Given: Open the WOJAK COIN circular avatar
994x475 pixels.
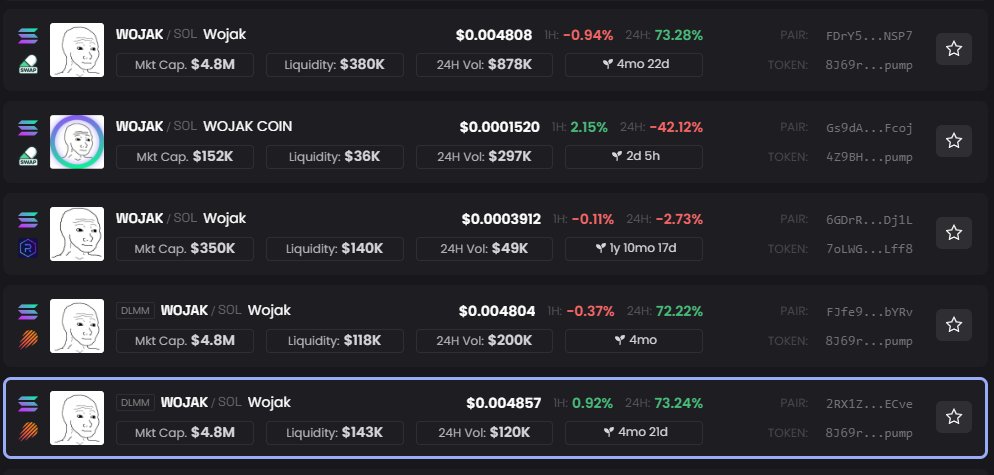Looking at the screenshot, I should [x=77, y=142].
